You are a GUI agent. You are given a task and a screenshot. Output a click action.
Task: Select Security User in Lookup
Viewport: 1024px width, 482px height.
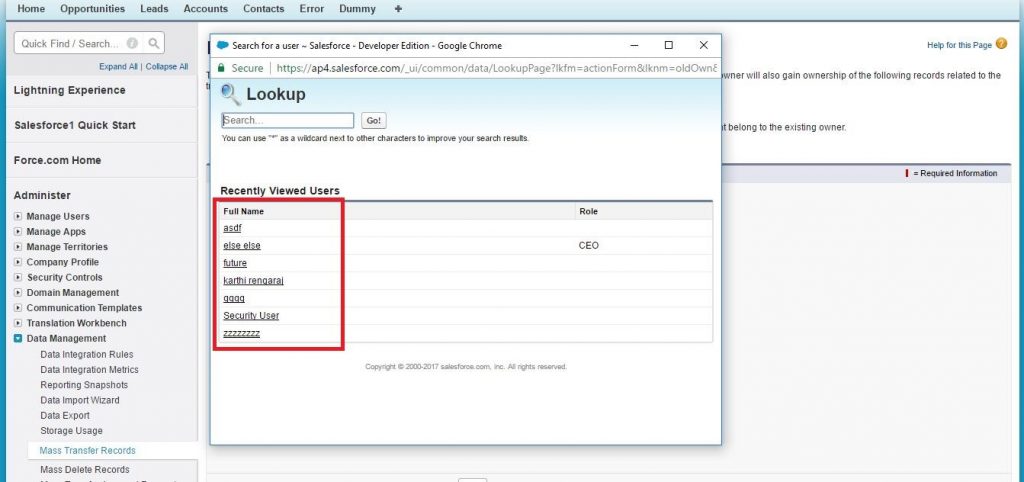click(251, 315)
